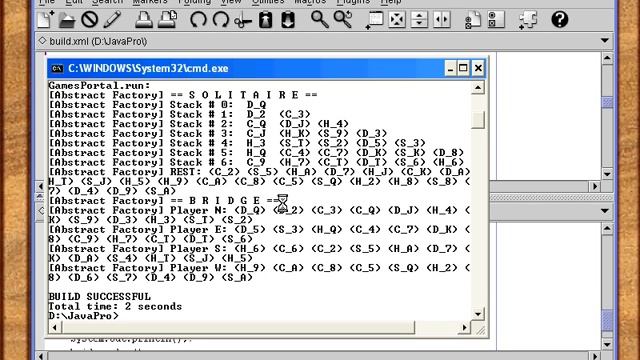The height and width of the screenshot is (360, 640).
Task: Click cmd horizontal scrollbar left arrow
Action: [55, 327]
